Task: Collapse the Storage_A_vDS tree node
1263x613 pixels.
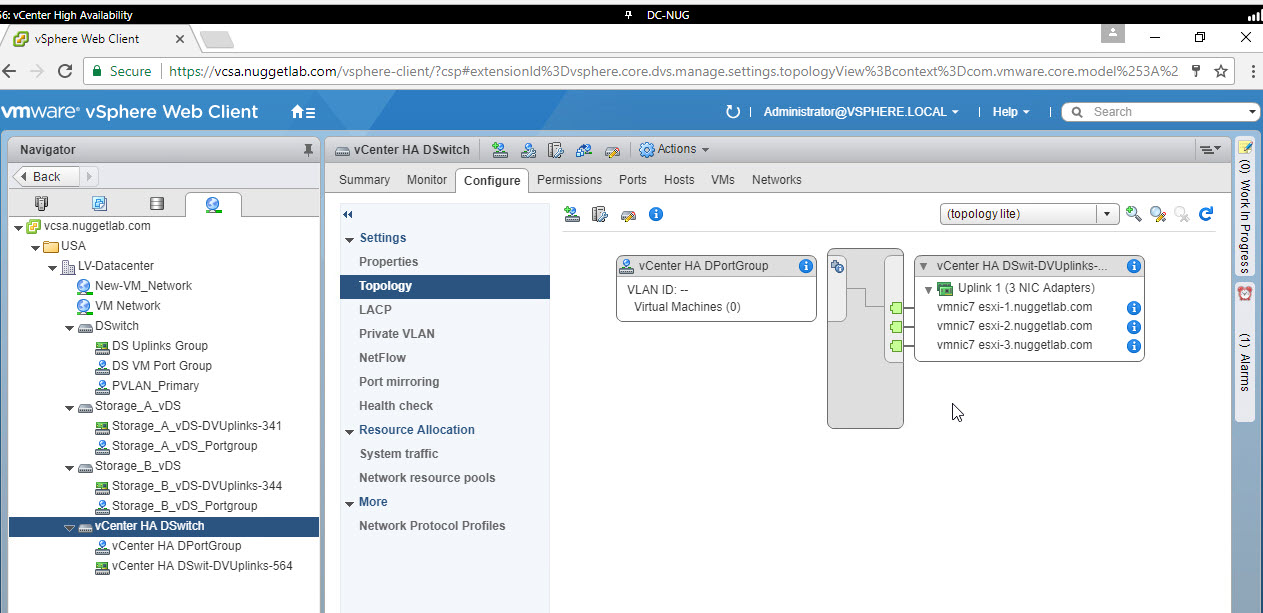Action: click(x=69, y=407)
